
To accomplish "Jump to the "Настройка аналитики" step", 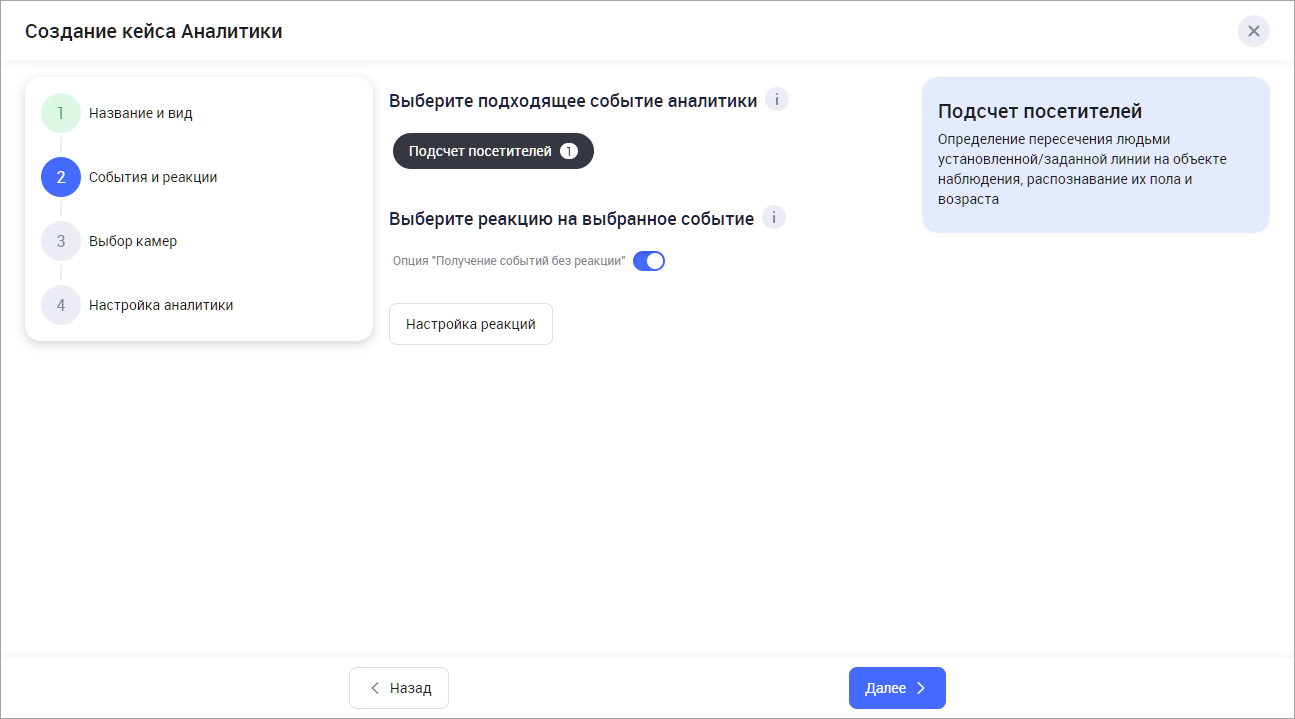I will (x=160, y=305).
